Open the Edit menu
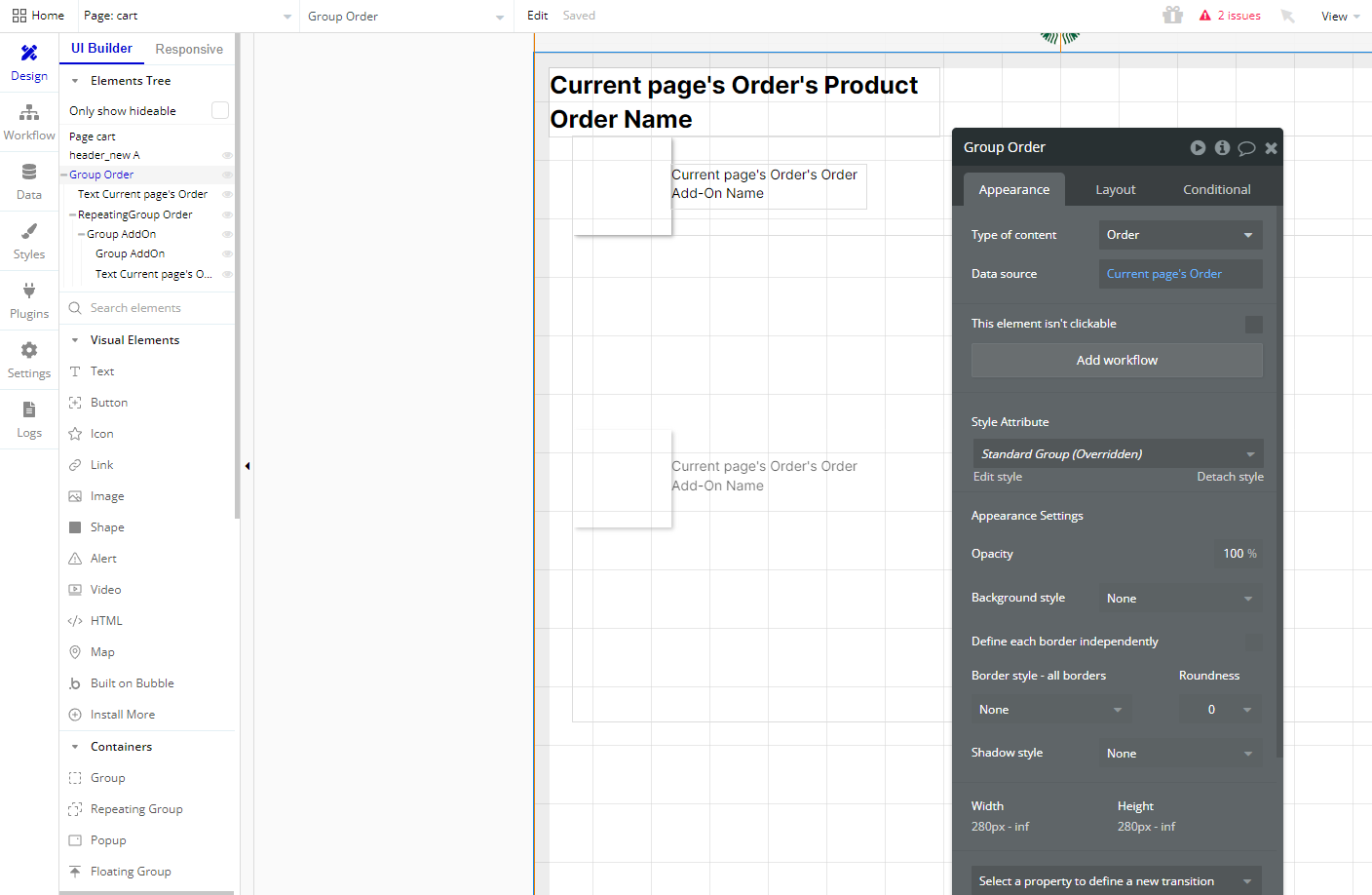The height and width of the screenshot is (895, 1372). [538, 16]
